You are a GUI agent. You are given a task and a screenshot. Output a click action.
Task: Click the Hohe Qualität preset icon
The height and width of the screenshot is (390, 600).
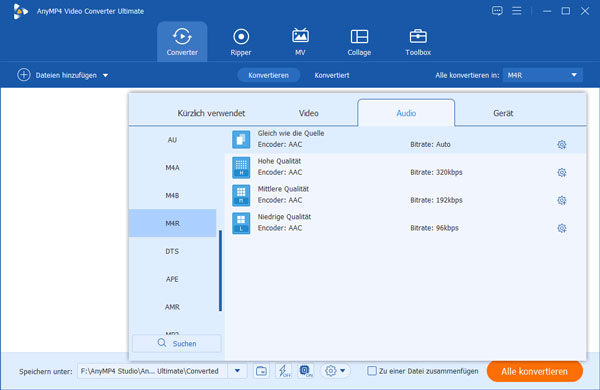[241, 167]
